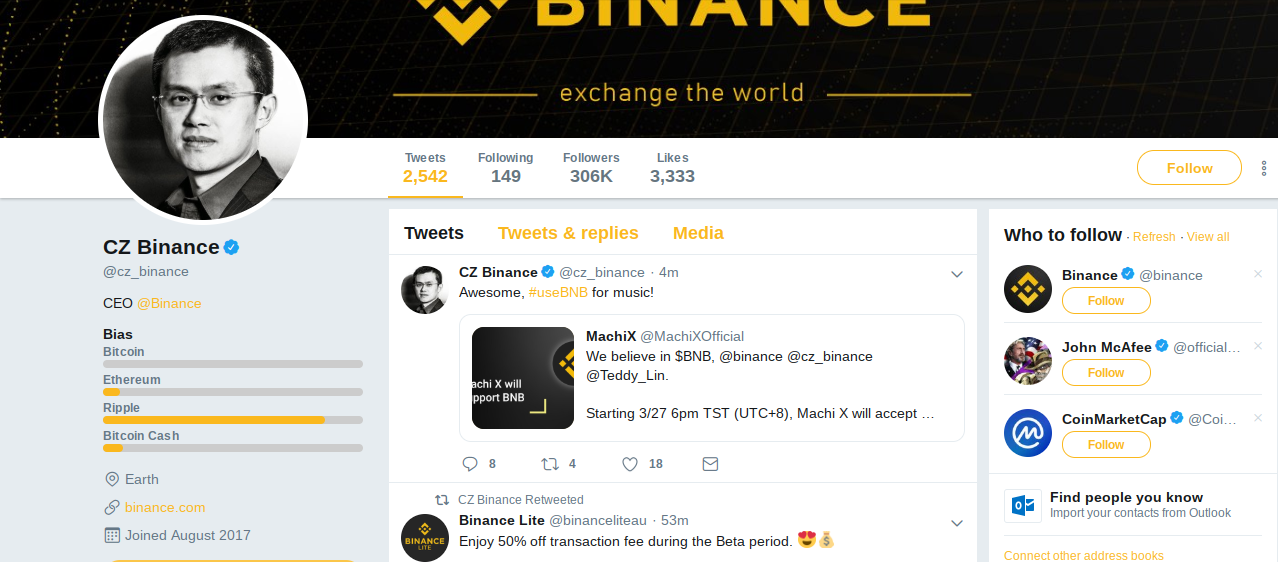Image resolution: width=1278 pixels, height=562 pixels.
Task: Retweet the MachiX quote tweet
Action: point(550,464)
